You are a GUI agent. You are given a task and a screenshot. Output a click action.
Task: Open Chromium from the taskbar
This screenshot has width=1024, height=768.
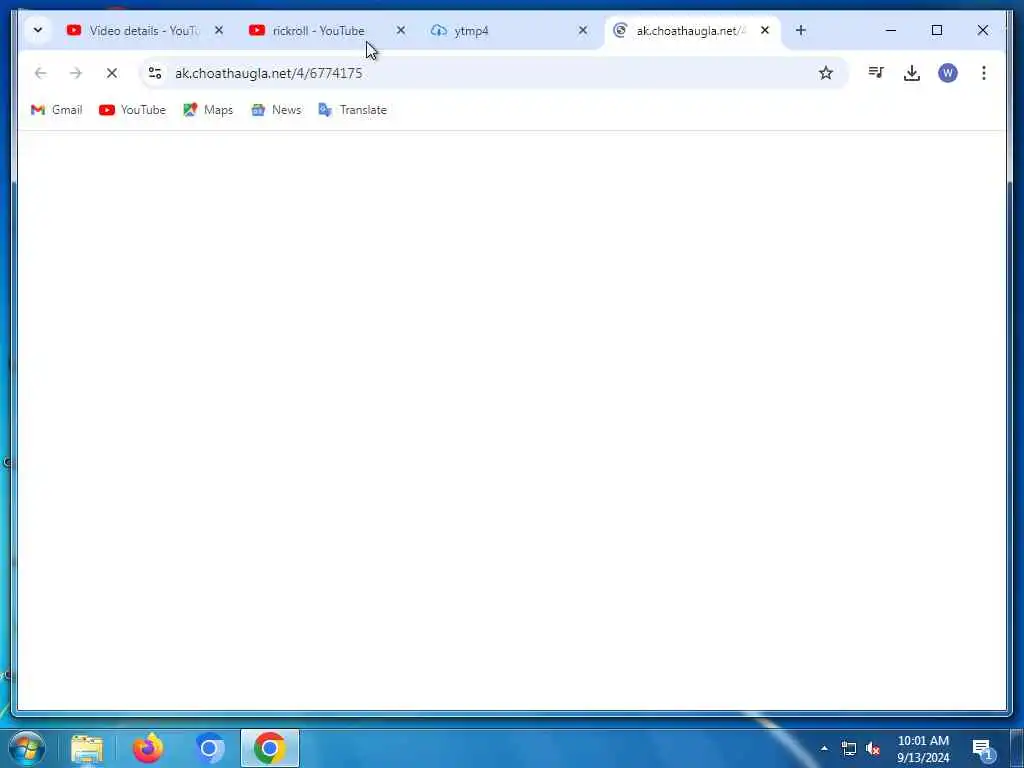click(209, 748)
